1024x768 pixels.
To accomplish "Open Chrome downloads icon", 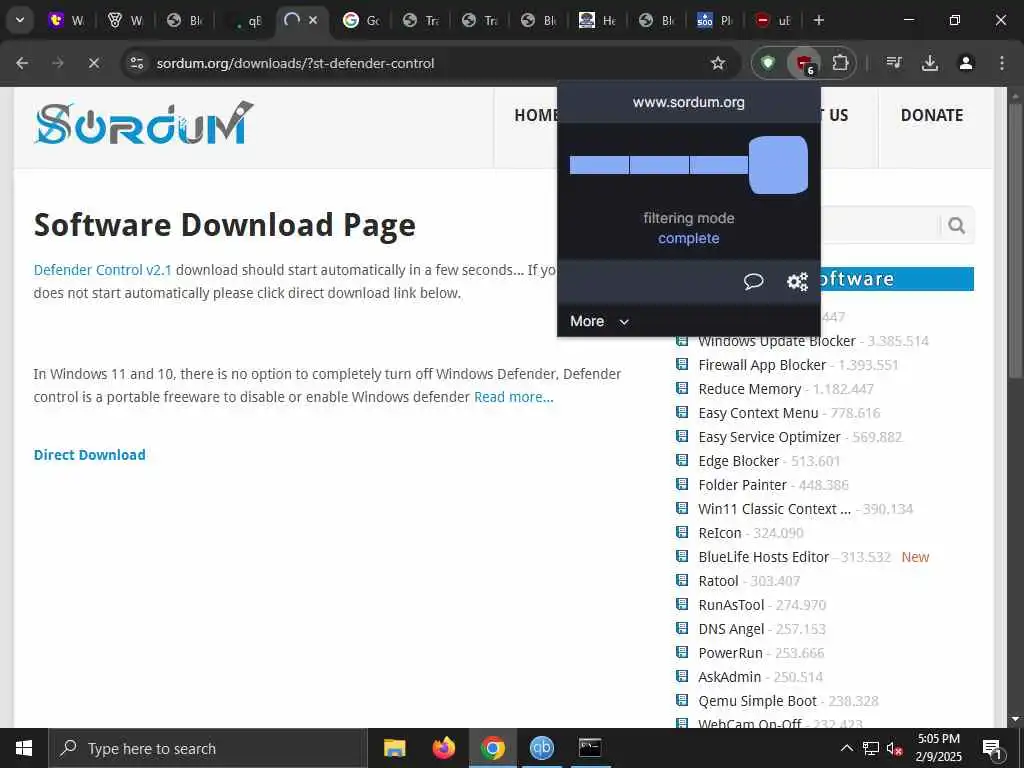I will [930, 63].
